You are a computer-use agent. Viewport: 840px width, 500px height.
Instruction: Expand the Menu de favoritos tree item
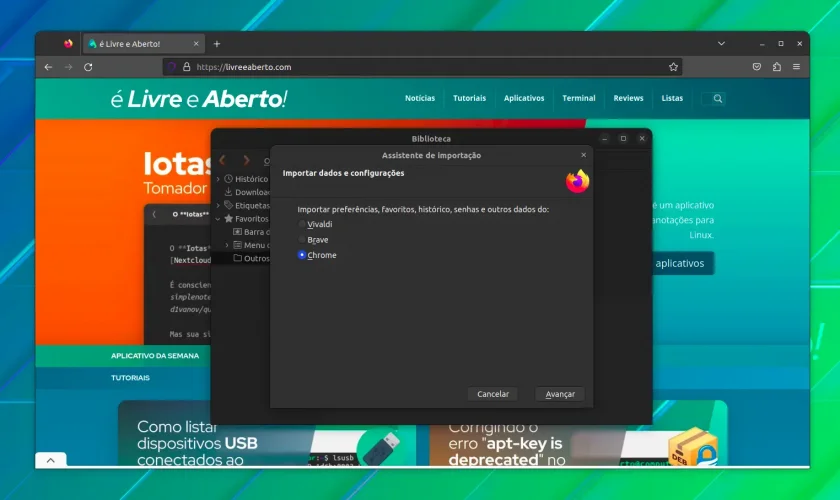coord(227,245)
